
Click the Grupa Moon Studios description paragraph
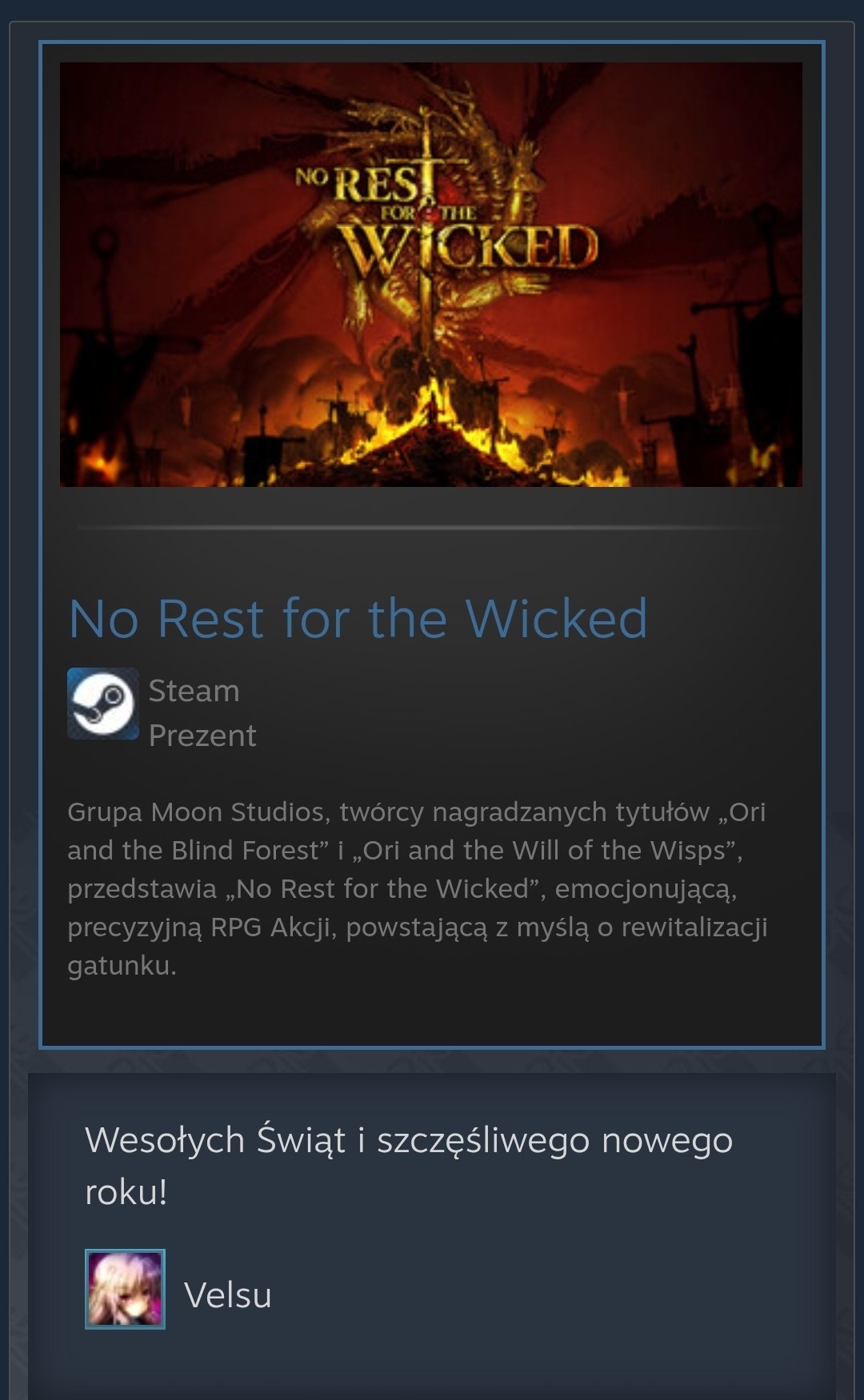[417, 888]
